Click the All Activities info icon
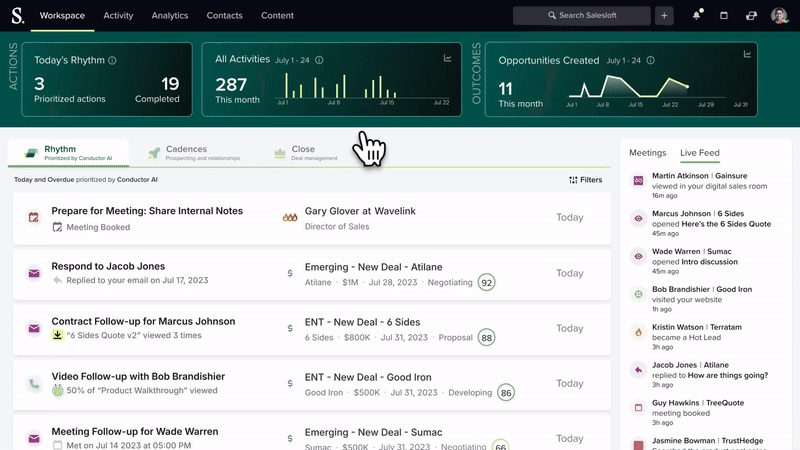This screenshot has height=450, width=800. (x=319, y=60)
